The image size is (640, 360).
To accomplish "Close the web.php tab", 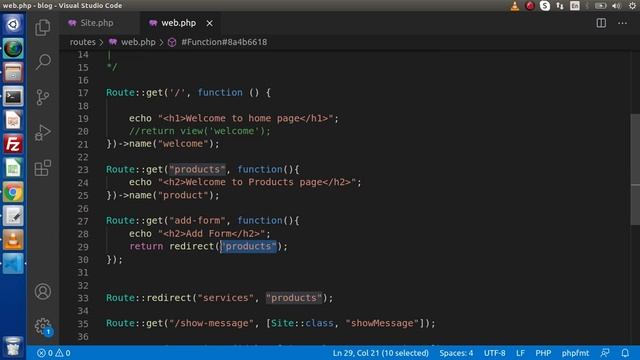I will (209, 23).
